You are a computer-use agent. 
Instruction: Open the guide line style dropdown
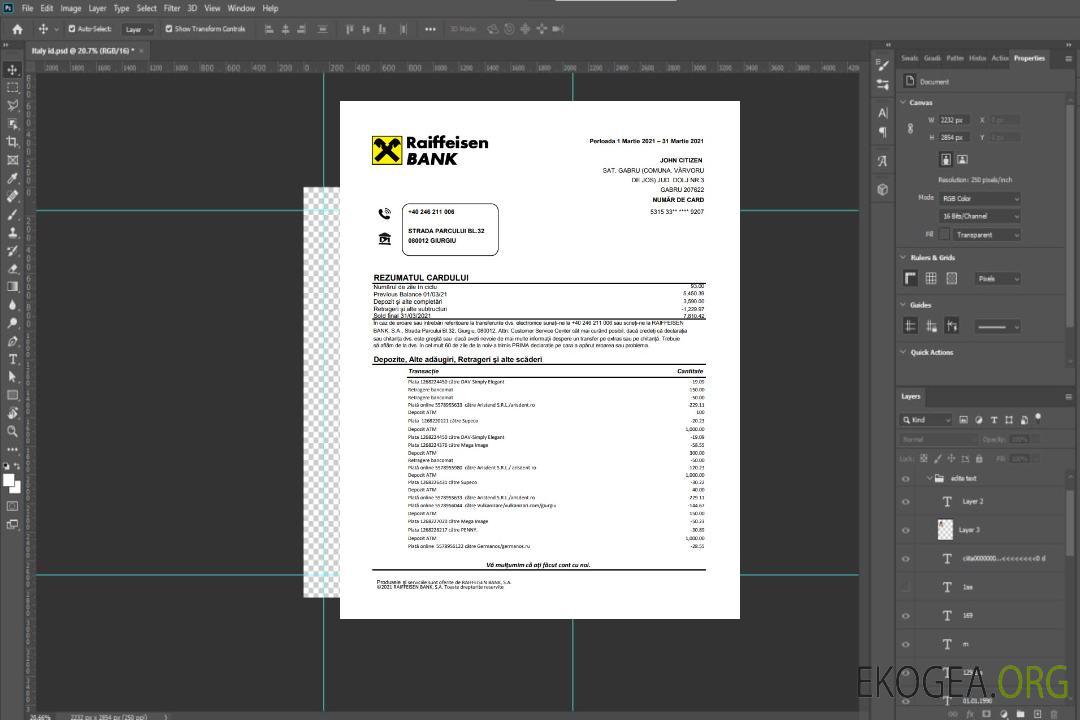(x=997, y=327)
